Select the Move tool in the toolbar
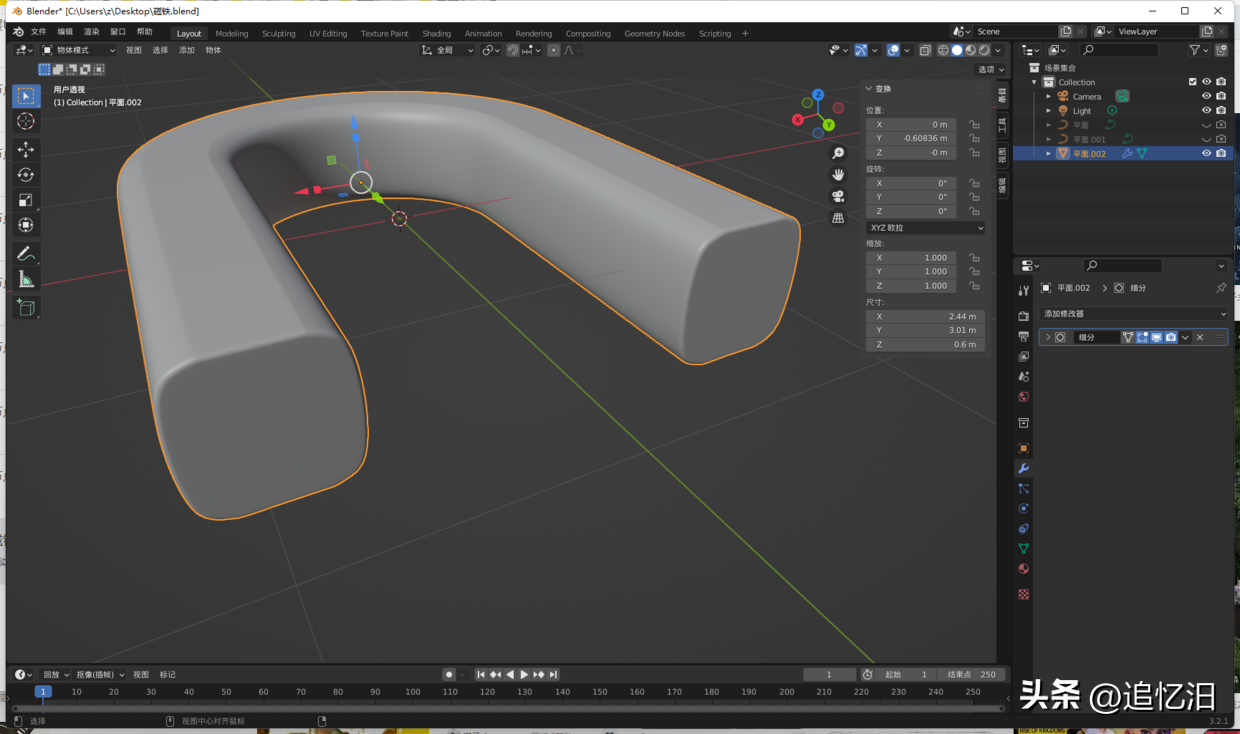 pos(25,148)
